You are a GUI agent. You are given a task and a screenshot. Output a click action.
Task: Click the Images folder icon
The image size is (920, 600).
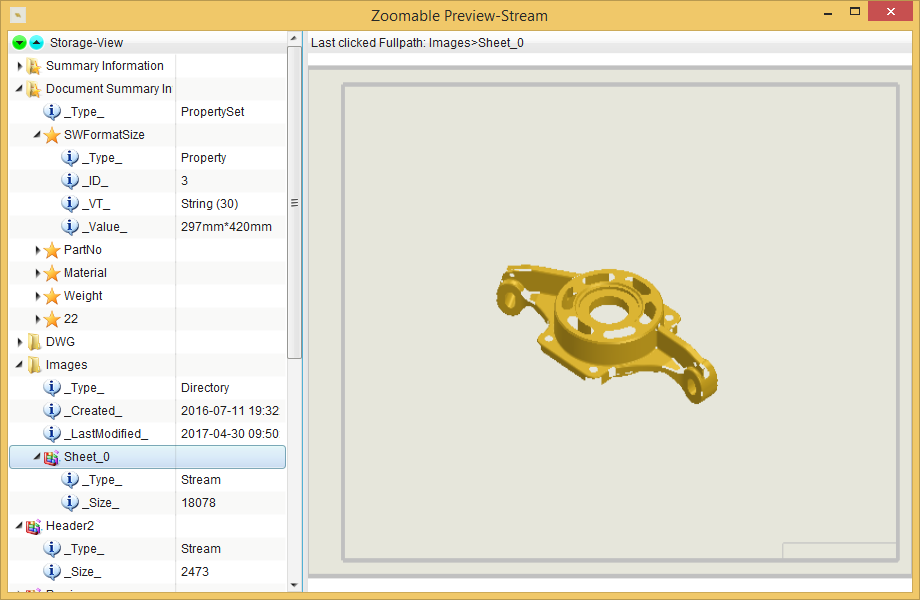33,365
